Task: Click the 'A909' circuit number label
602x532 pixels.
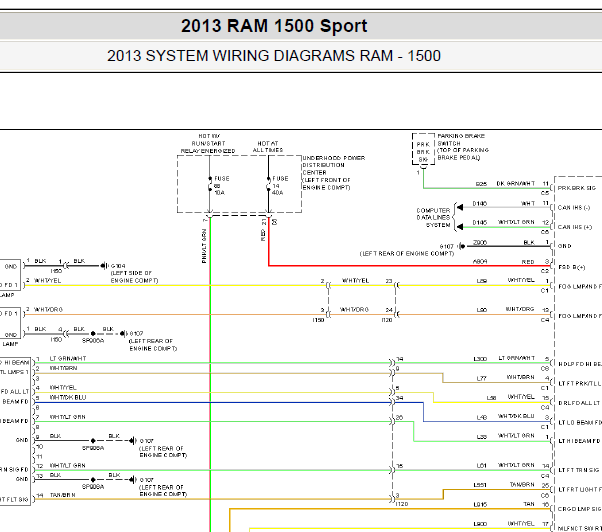Action: tap(481, 261)
